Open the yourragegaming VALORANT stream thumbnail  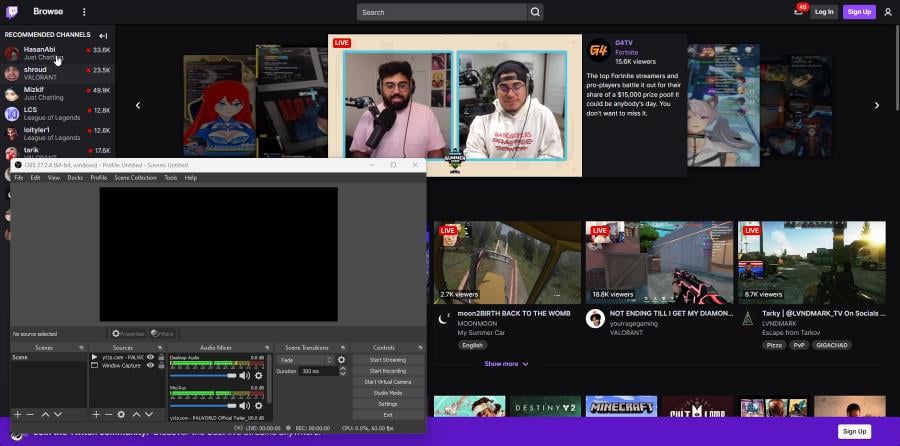click(x=660, y=262)
